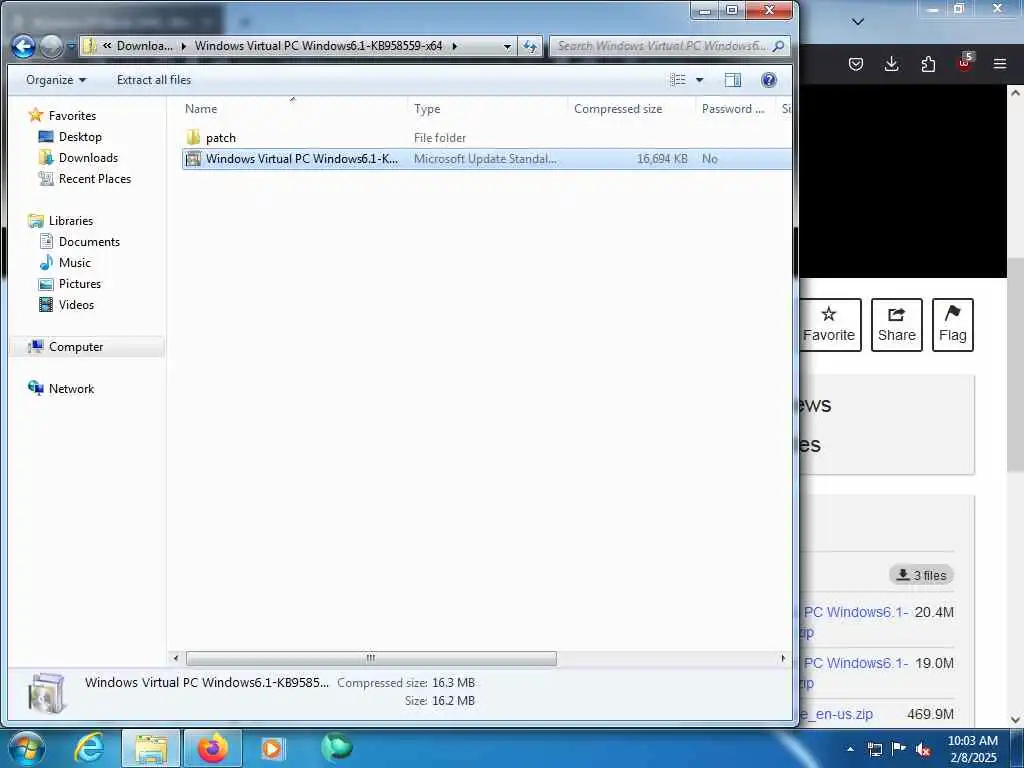Viewport: 1024px width, 768px height.
Task: Click the Firefox Pocket icon in the browser toolbar
Action: 856,64
